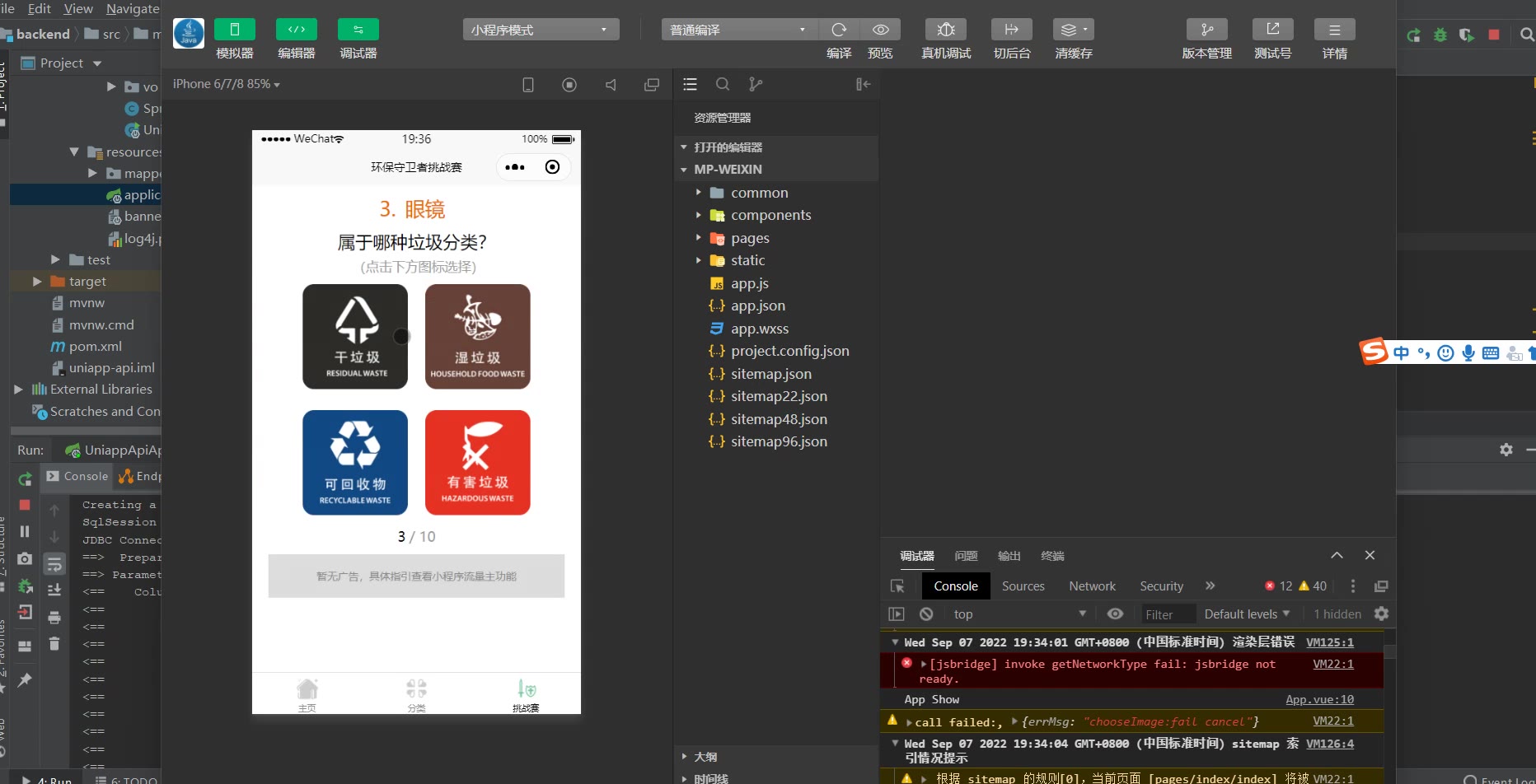Toggle the 编辑器 editor panel button
This screenshot has width=1536, height=784.
point(296,30)
